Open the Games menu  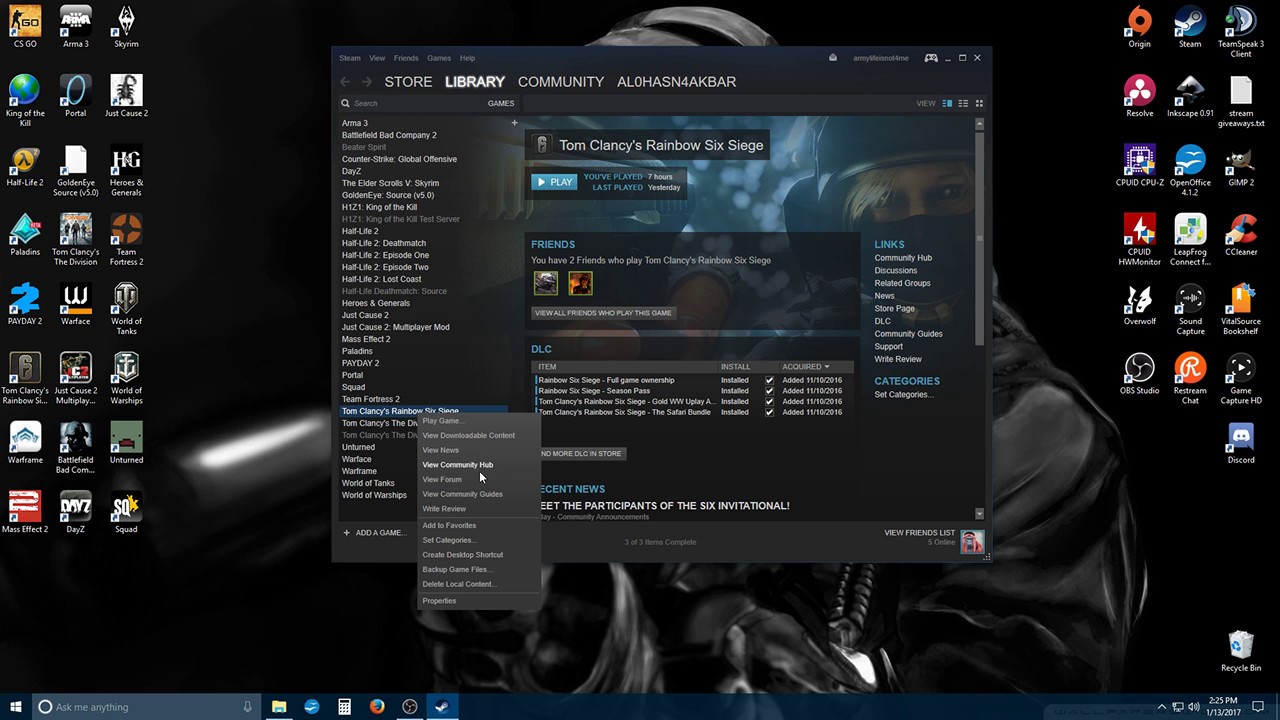(439, 58)
